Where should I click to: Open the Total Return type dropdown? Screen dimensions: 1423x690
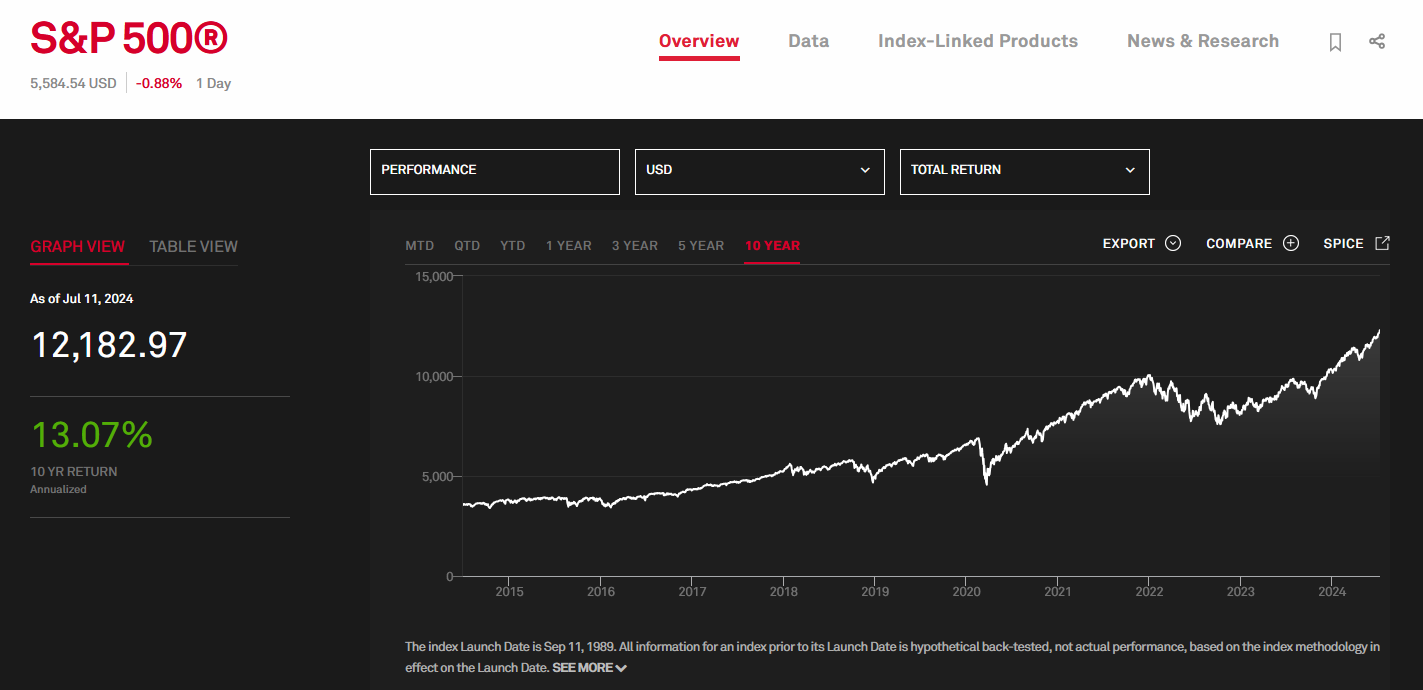tap(1025, 171)
